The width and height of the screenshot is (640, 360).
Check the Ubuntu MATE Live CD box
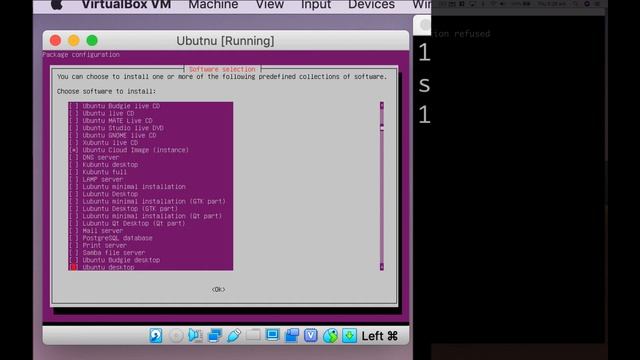click(74, 121)
